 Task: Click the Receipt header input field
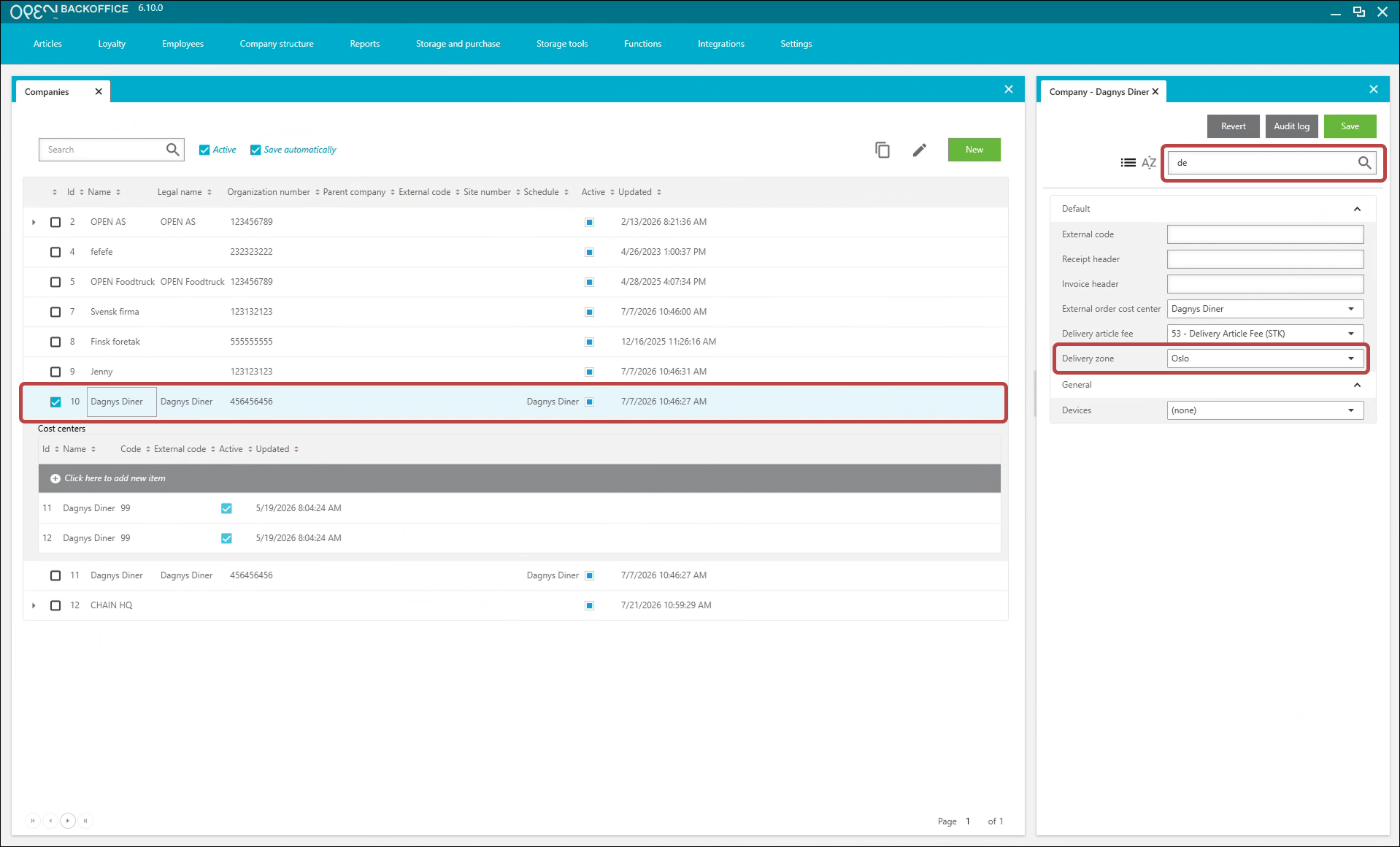point(1265,259)
